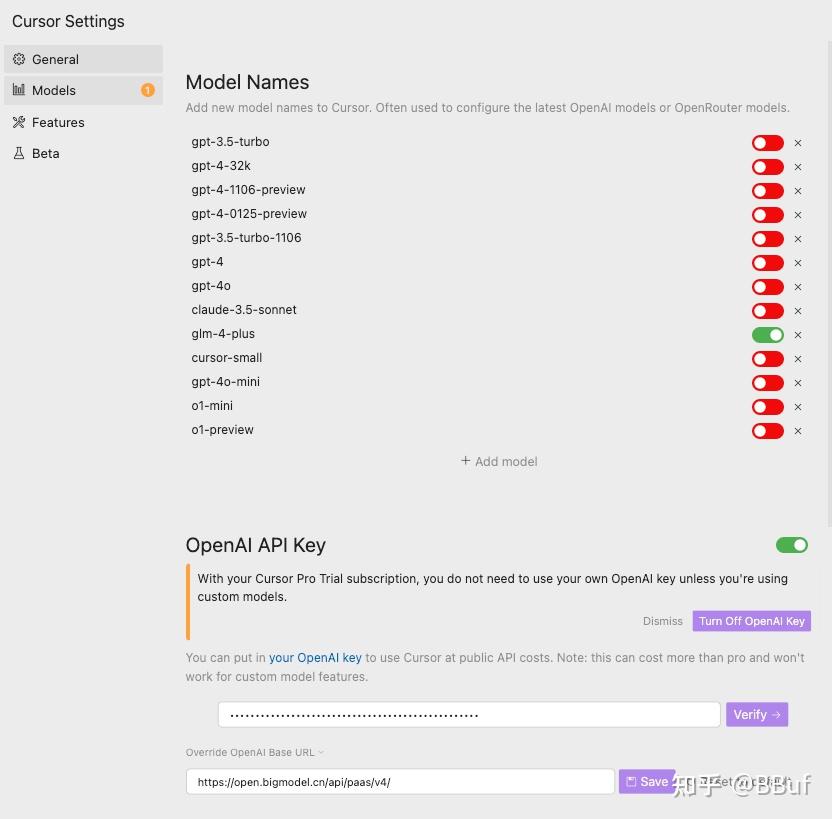The height and width of the screenshot is (819, 832).
Task: Remove the o1-preview model with X icon
Action: click(x=798, y=431)
